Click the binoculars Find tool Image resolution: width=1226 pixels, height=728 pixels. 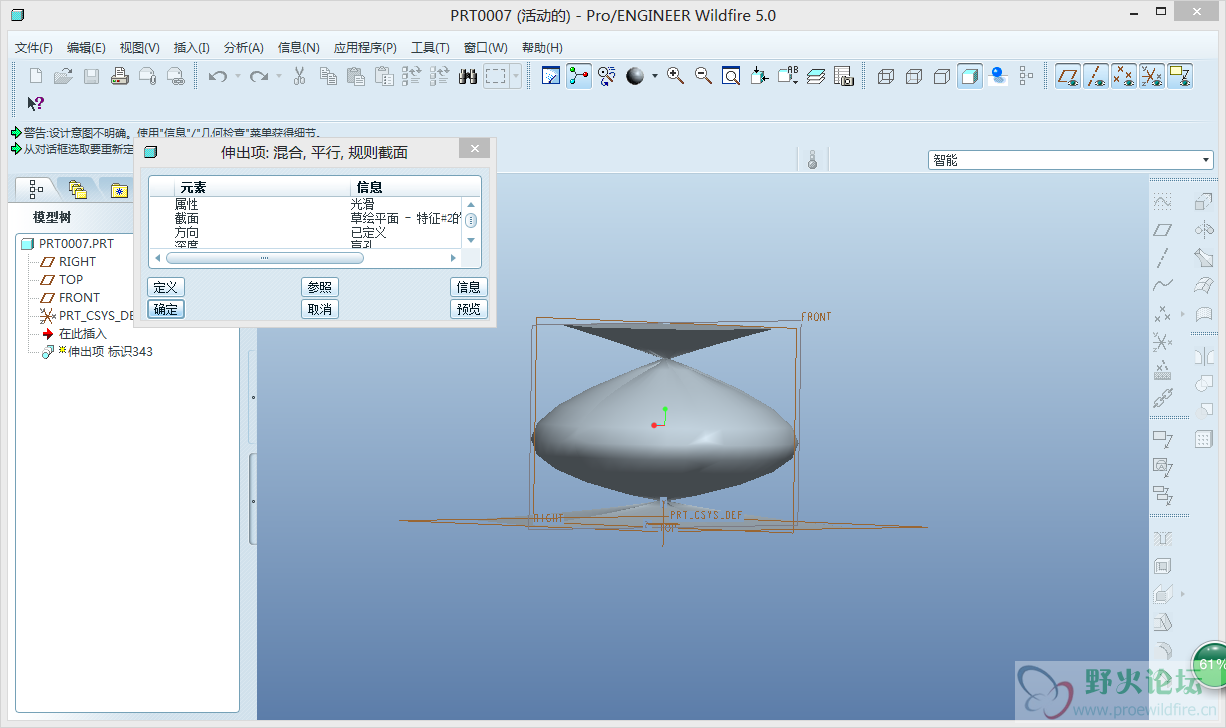coord(467,76)
